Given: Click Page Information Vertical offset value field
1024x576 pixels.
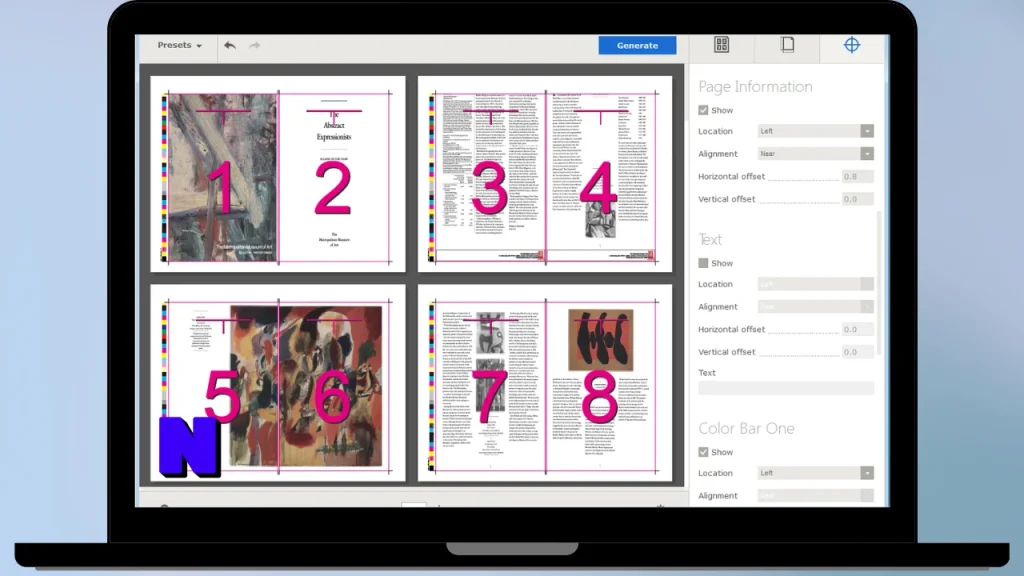Looking at the screenshot, I should 857,199.
